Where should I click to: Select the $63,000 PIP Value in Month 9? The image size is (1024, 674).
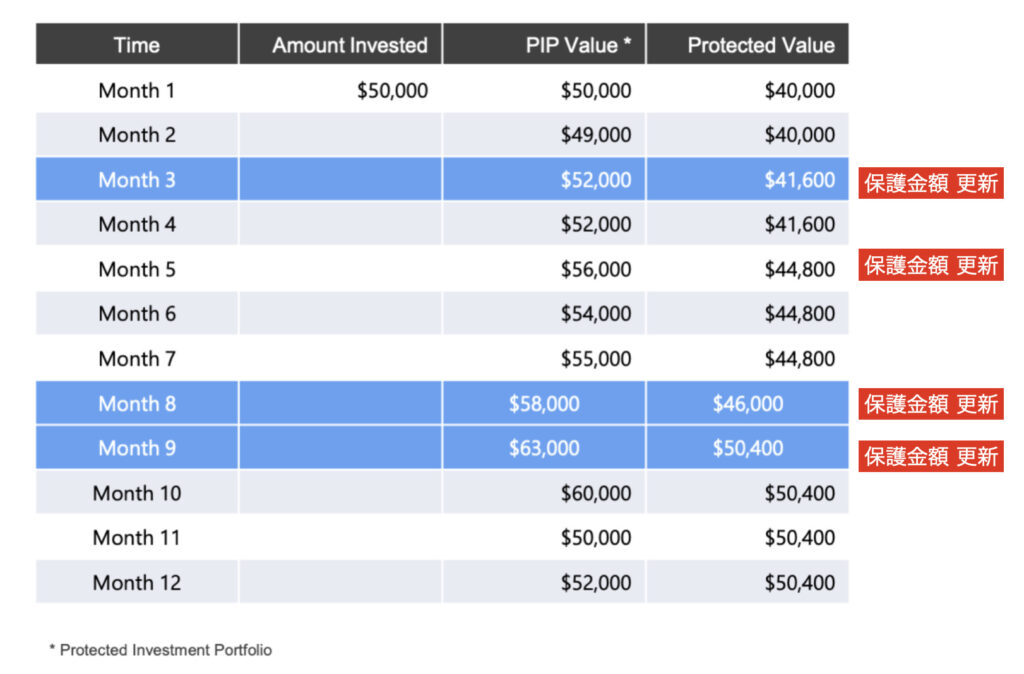(x=544, y=448)
